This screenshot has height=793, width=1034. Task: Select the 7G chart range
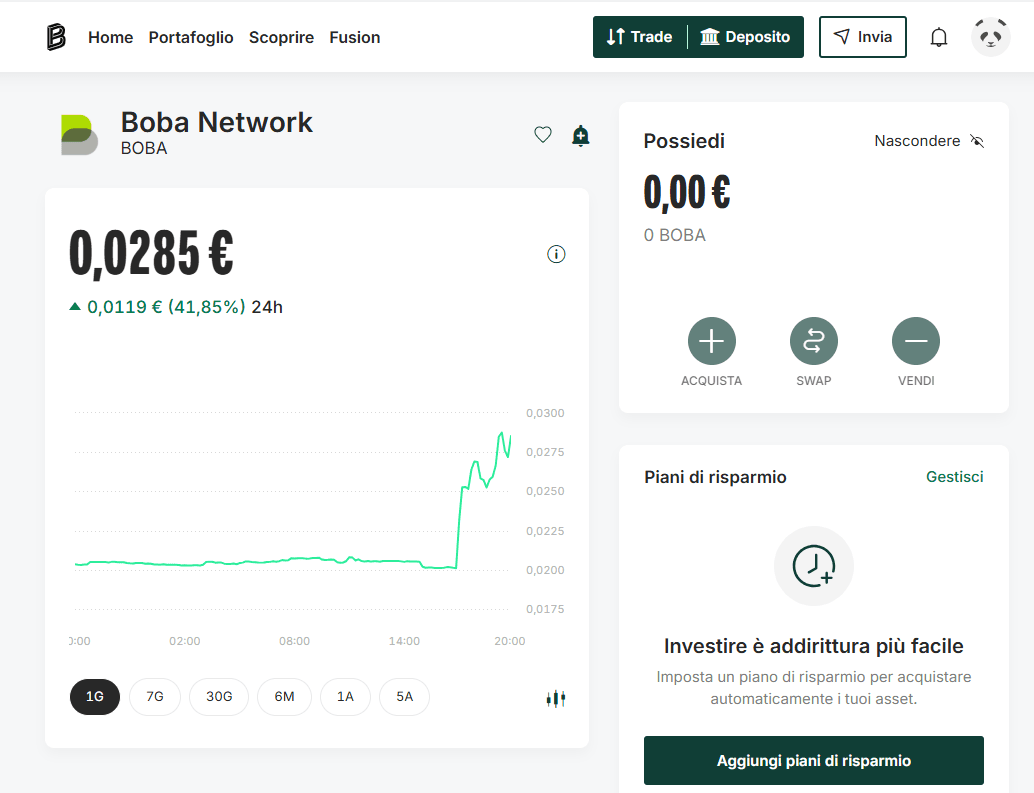tap(155, 697)
